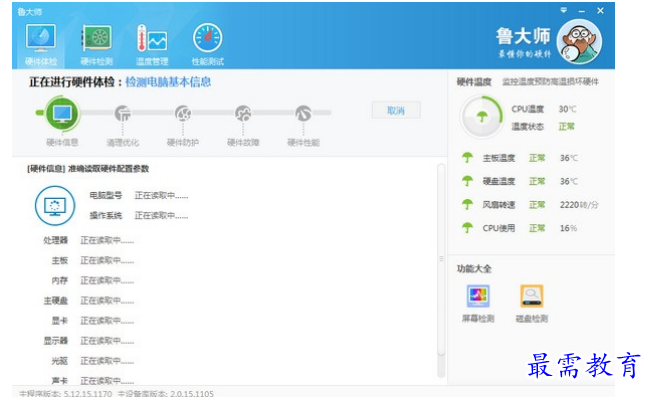Click the 硬件温度 heading
Image resolution: width=649 pixels, height=397 pixels.
pyautogui.click(x=474, y=82)
